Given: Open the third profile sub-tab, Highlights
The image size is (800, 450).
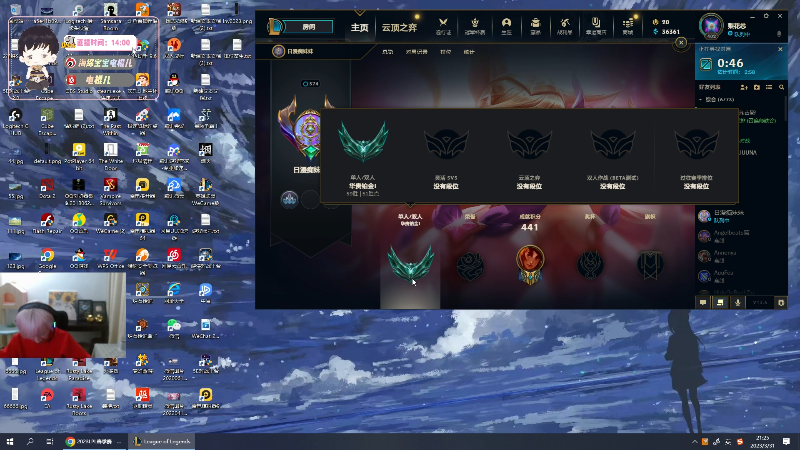Looking at the screenshot, I should [445, 52].
